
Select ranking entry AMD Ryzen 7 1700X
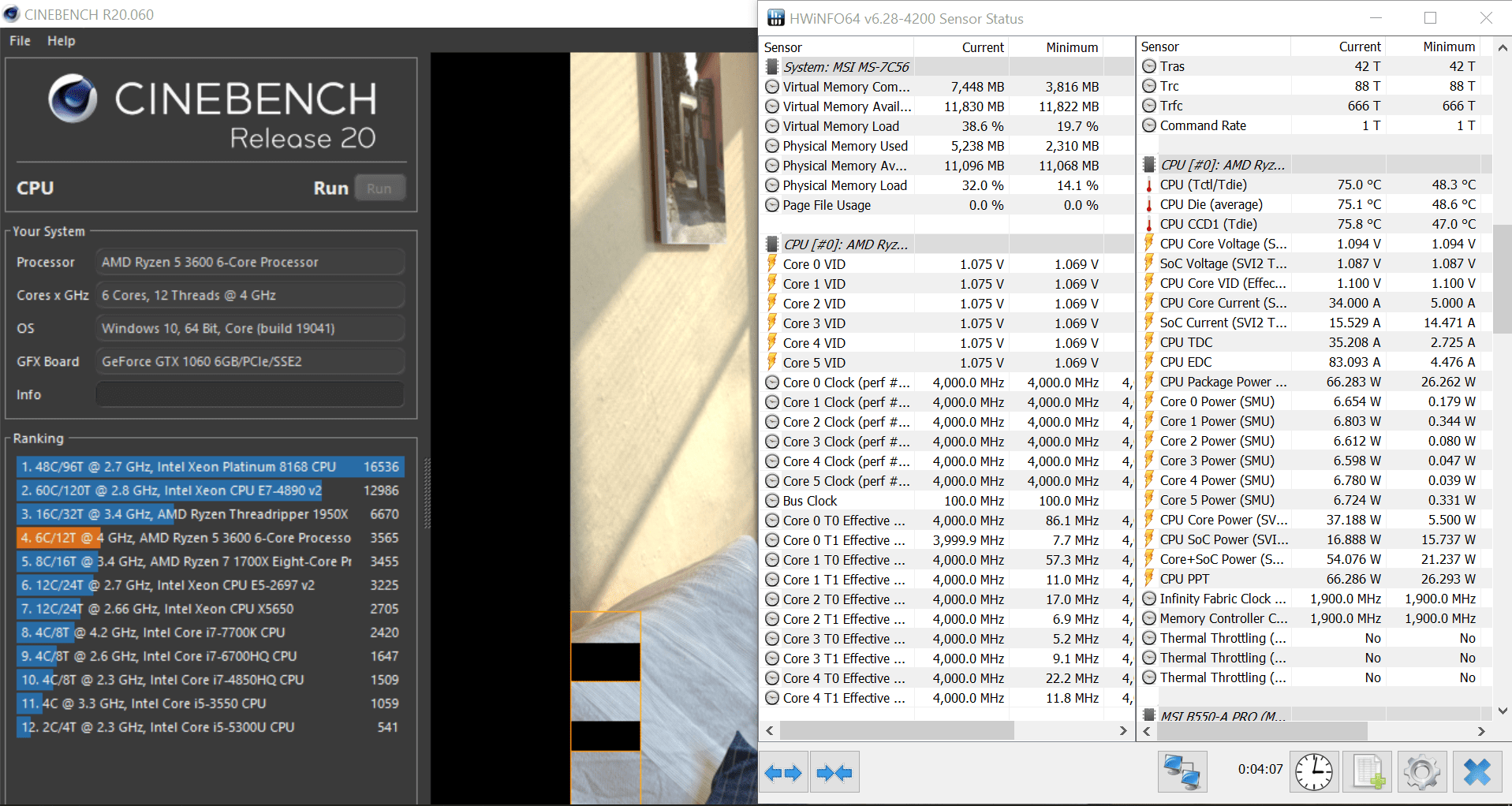coord(211,562)
